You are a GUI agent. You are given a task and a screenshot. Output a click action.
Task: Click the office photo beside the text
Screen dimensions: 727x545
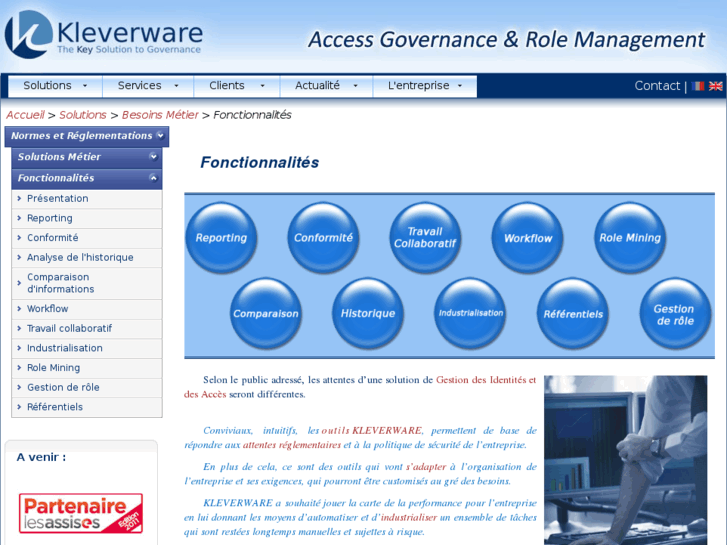coord(625,460)
